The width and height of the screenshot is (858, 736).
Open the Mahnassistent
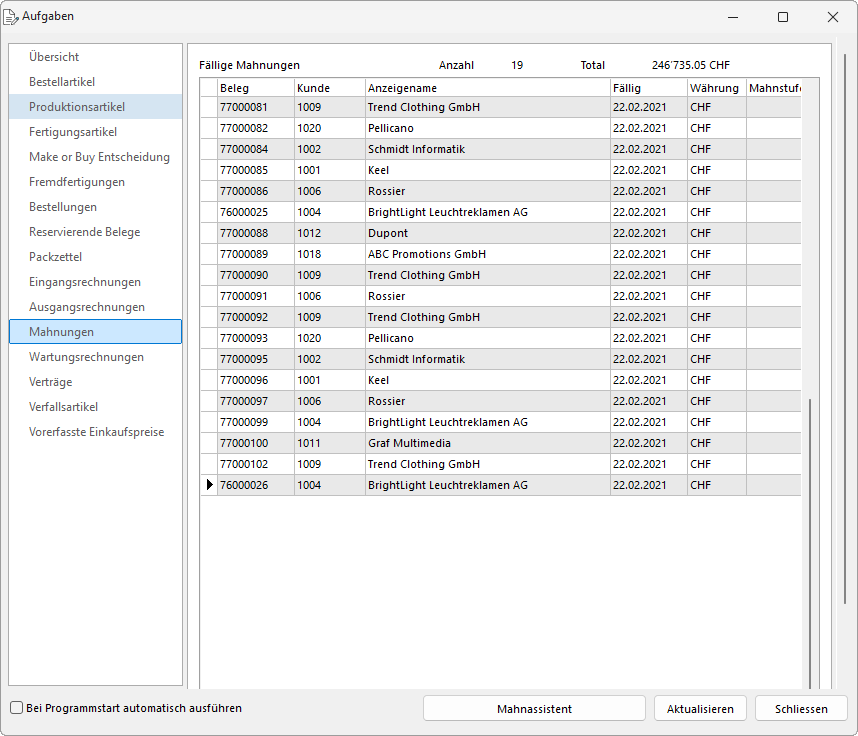coord(534,708)
